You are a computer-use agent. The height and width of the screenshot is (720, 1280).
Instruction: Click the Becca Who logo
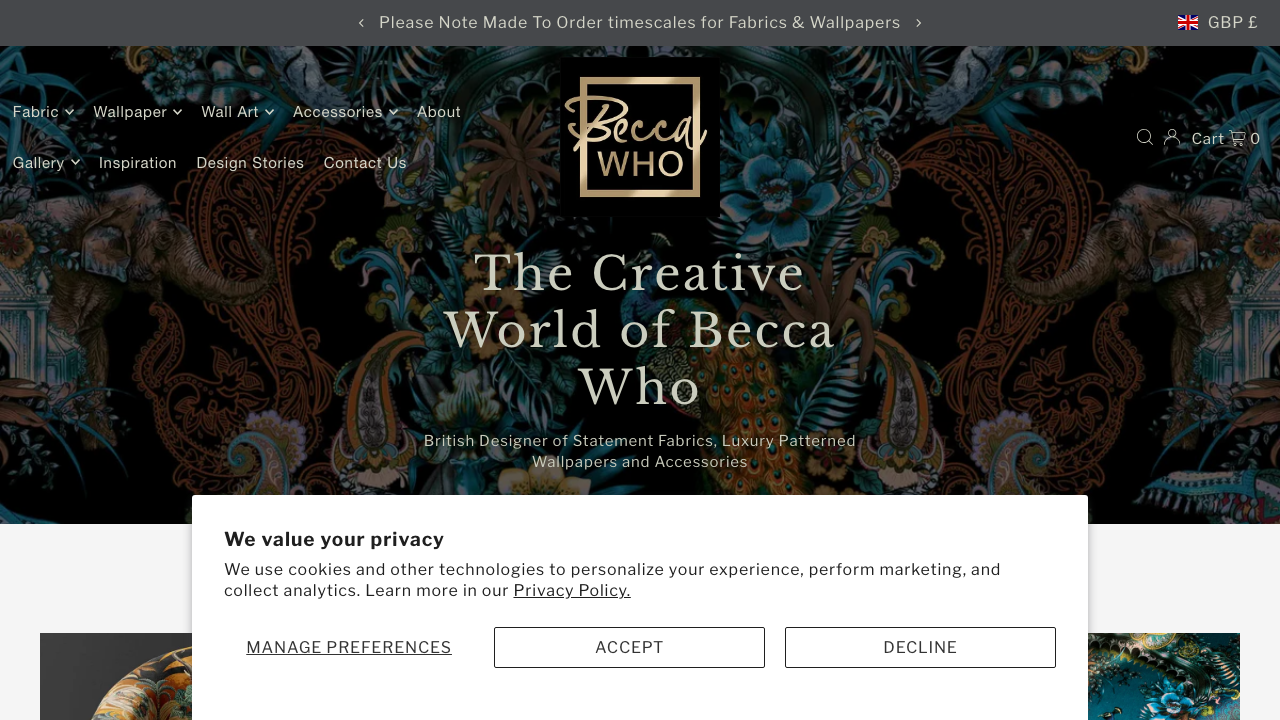coord(640,137)
